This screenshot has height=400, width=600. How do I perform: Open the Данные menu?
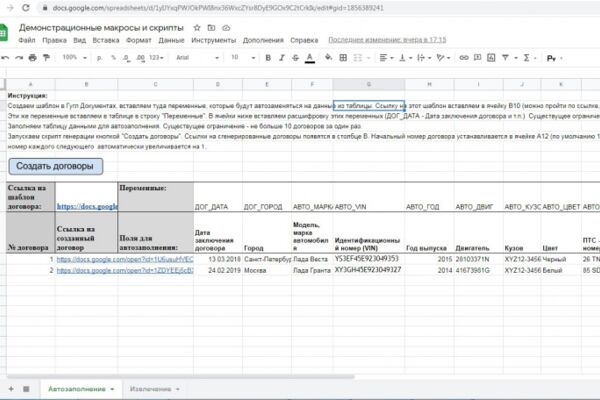click(x=171, y=40)
